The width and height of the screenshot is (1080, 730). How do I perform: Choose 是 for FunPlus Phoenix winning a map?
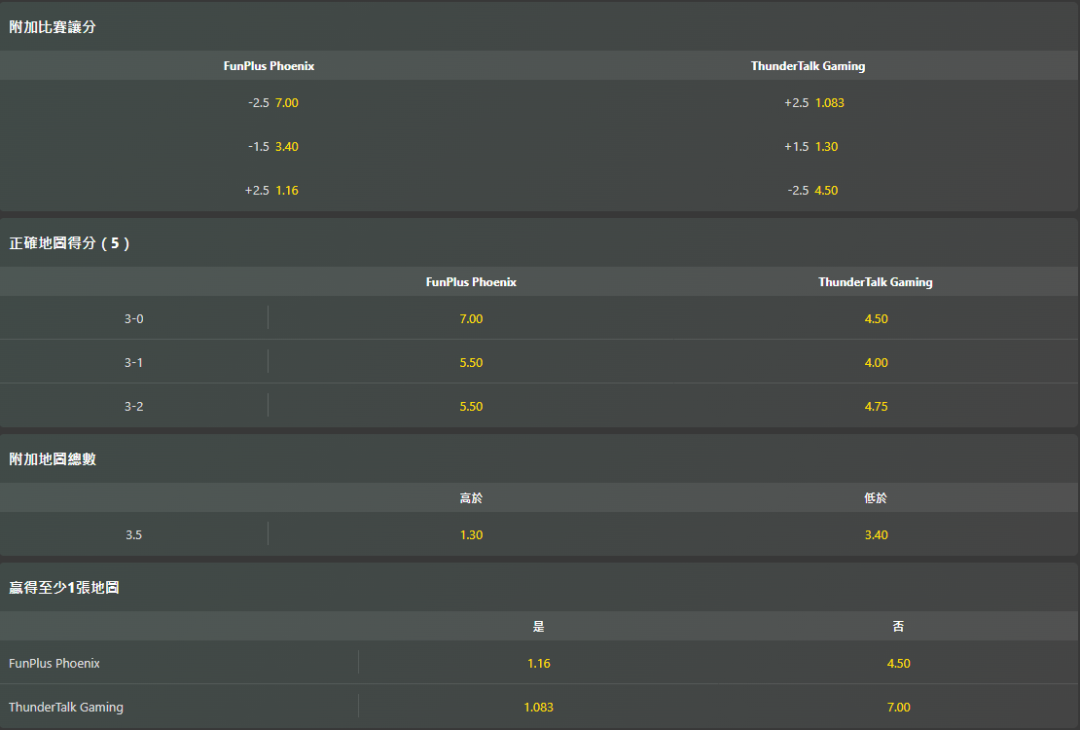(x=539, y=663)
